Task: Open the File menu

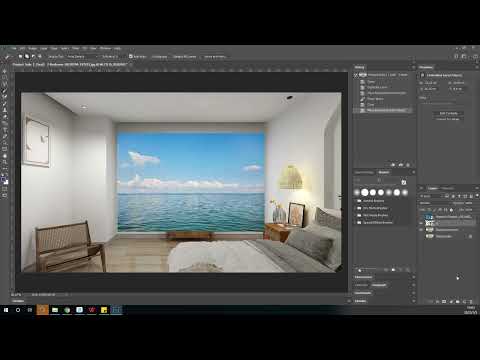Action: click(14, 48)
